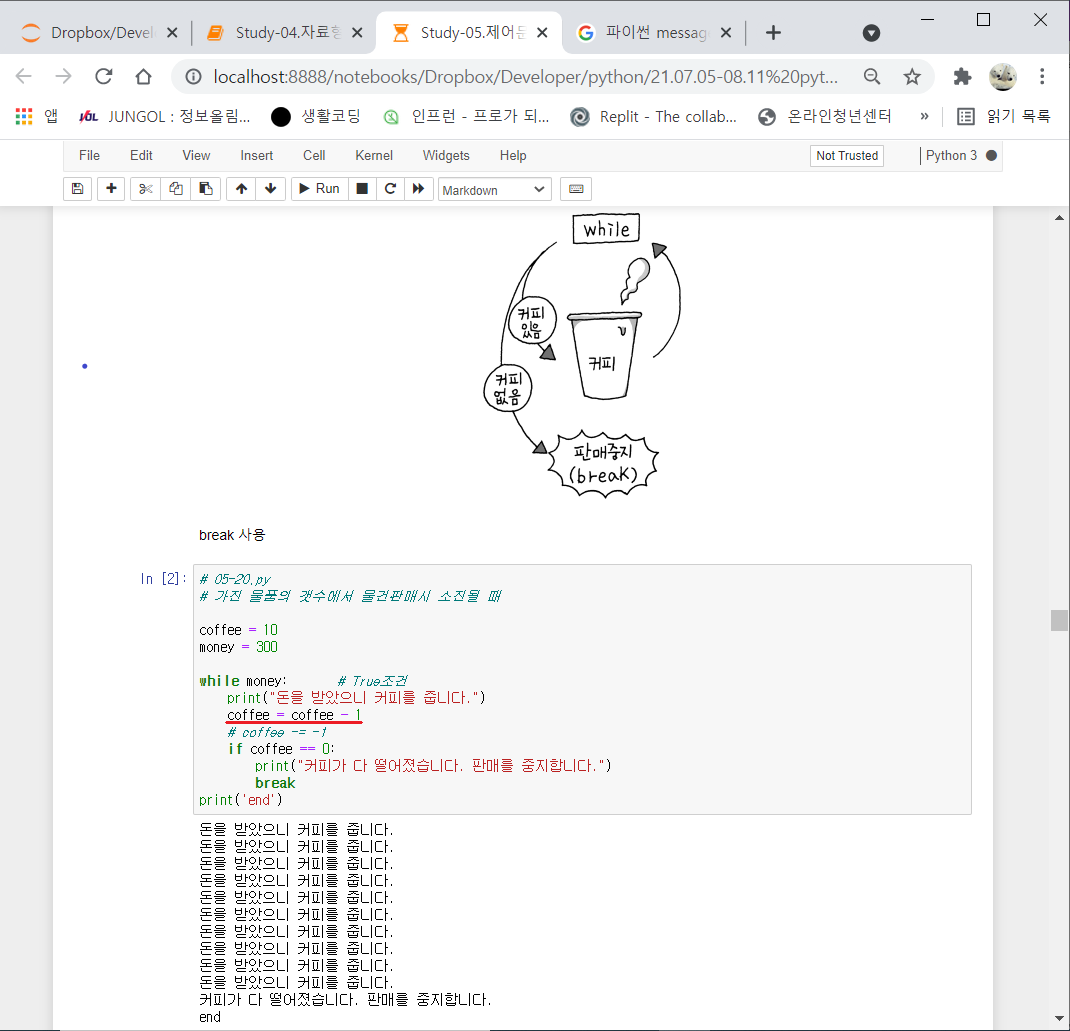
Task: Insert a cell below with the plus icon
Action: (x=111, y=189)
